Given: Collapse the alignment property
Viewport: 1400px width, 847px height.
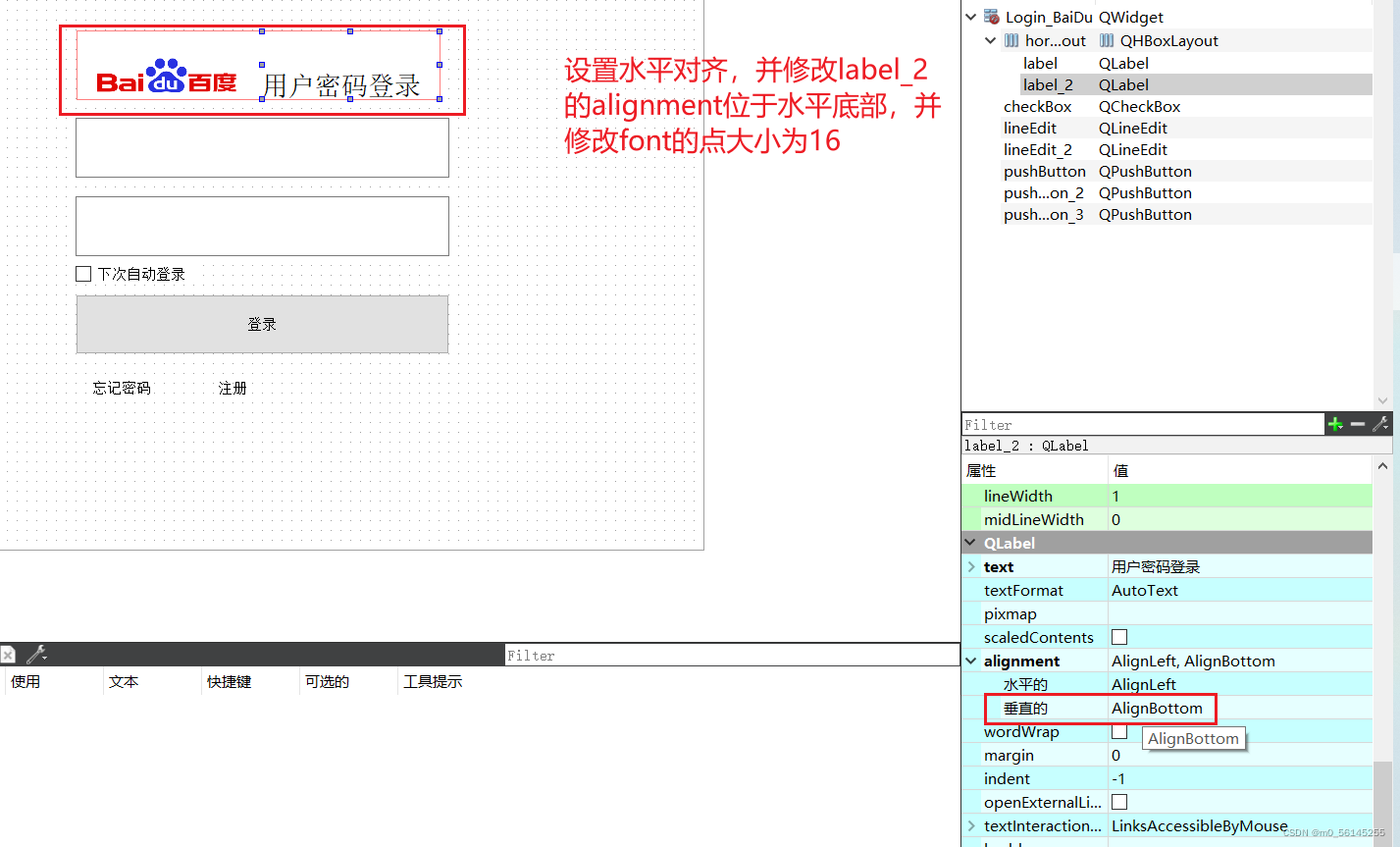Looking at the screenshot, I should 971,661.
